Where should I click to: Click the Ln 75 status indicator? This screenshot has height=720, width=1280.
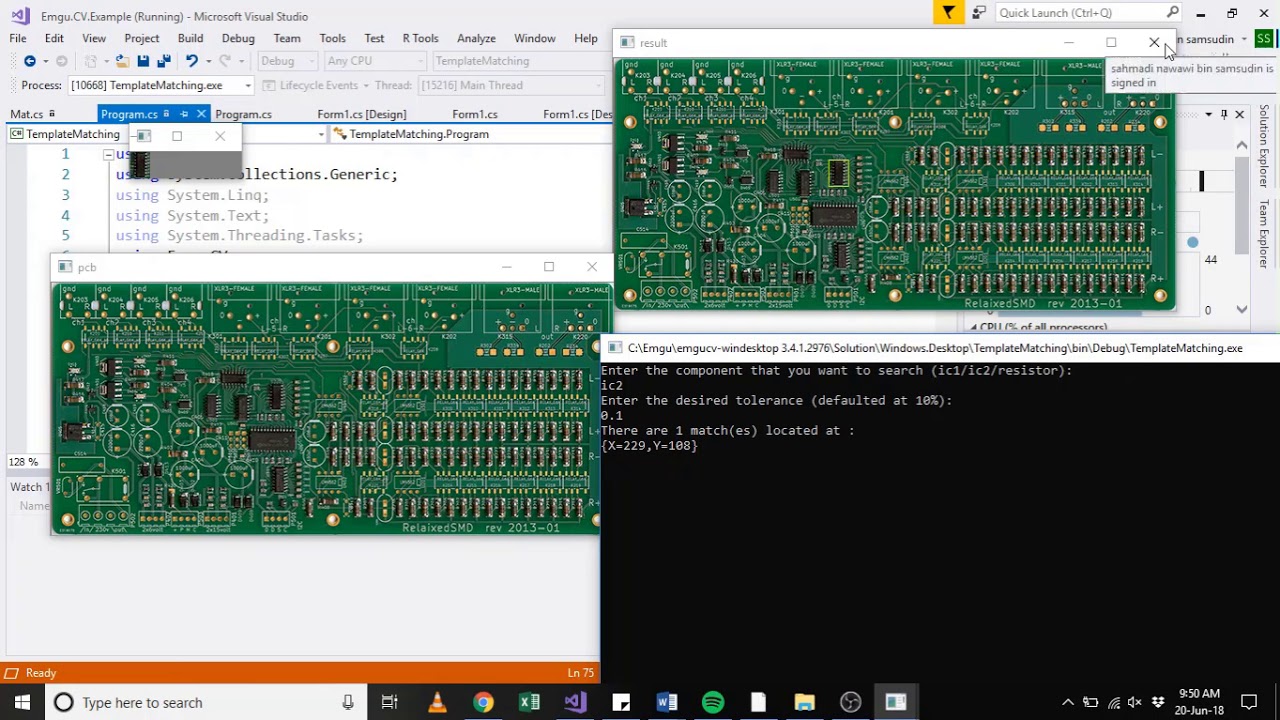pos(581,673)
